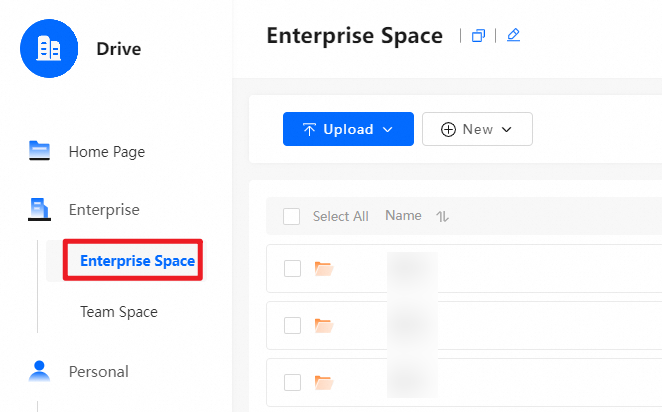Expand the Upload dropdown button
The height and width of the screenshot is (412, 662).
[x=348, y=129]
